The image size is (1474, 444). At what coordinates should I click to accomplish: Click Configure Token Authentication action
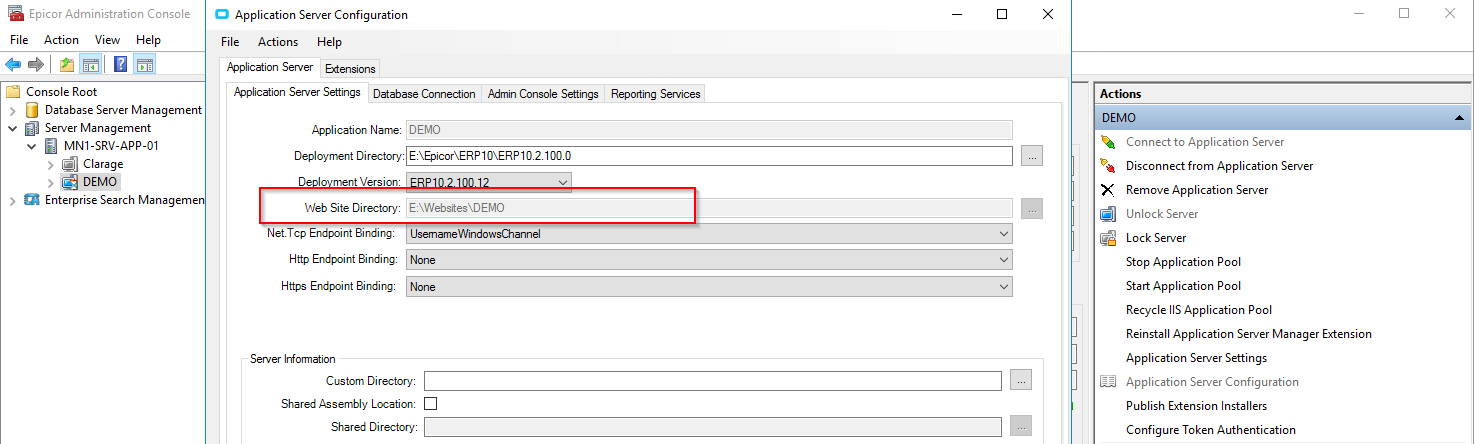1211,430
